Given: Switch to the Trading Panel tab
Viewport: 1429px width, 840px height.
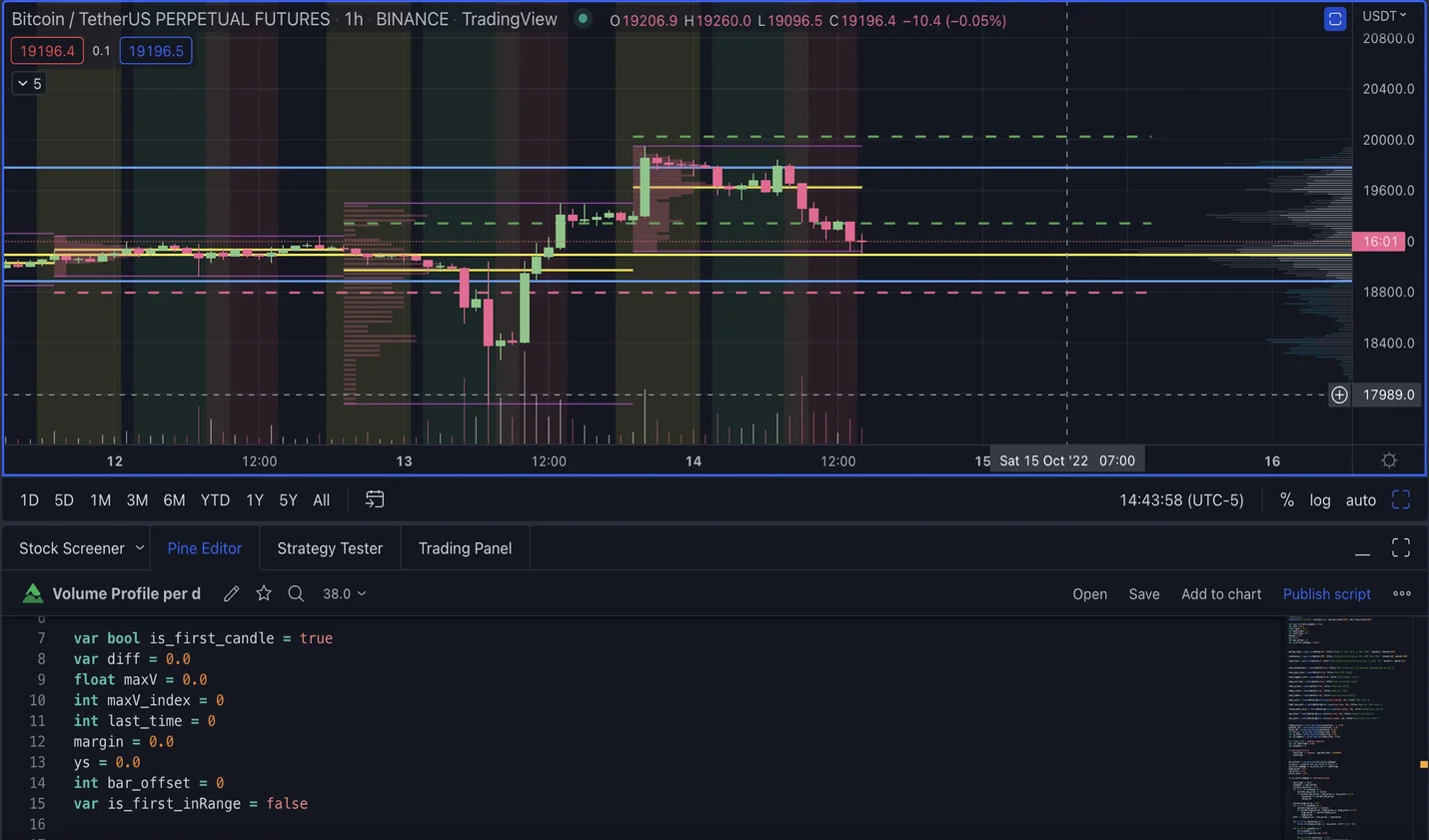Looking at the screenshot, I should (x=465, y=548).
